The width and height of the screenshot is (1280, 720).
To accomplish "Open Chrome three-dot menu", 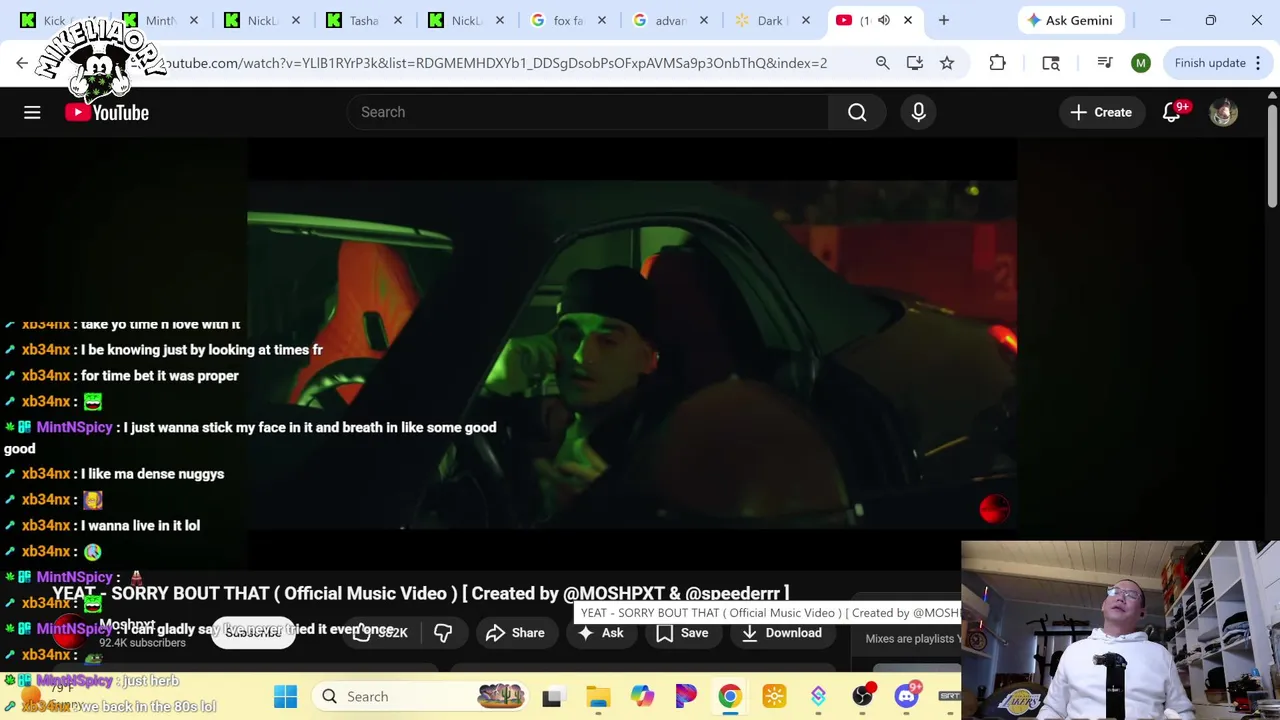I will coord(1258,63).
